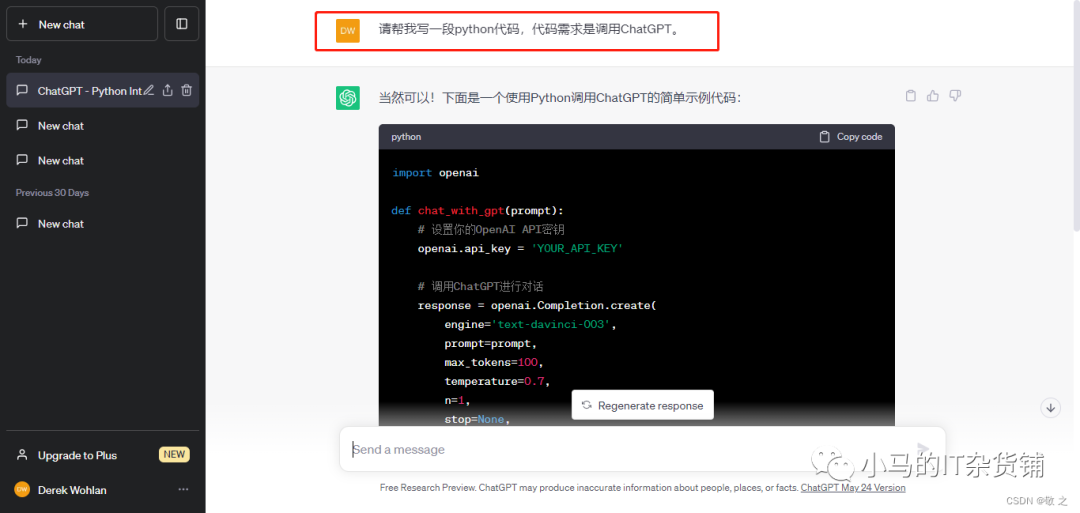Open the New chat under Previous 30 Days
1080x513 pixels.
[x=61, y=224]
